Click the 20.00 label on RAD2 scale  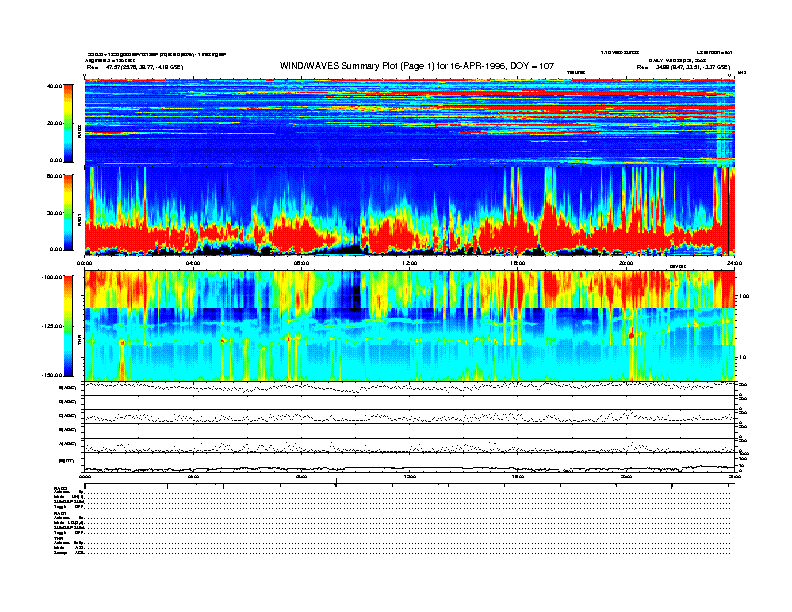[x=54, y=123]
